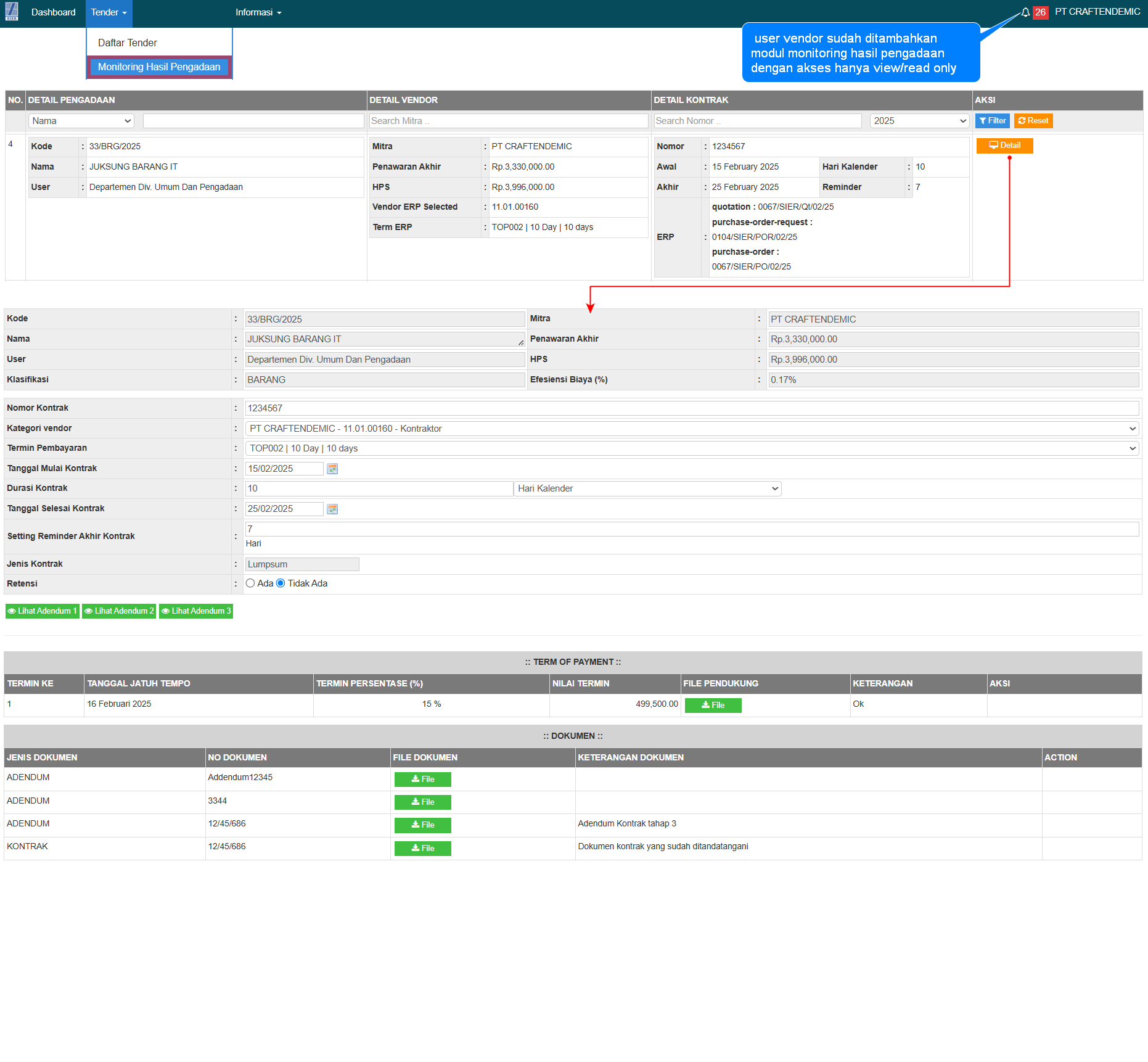Download file for KONTRAK document row

tap(422, 849)
